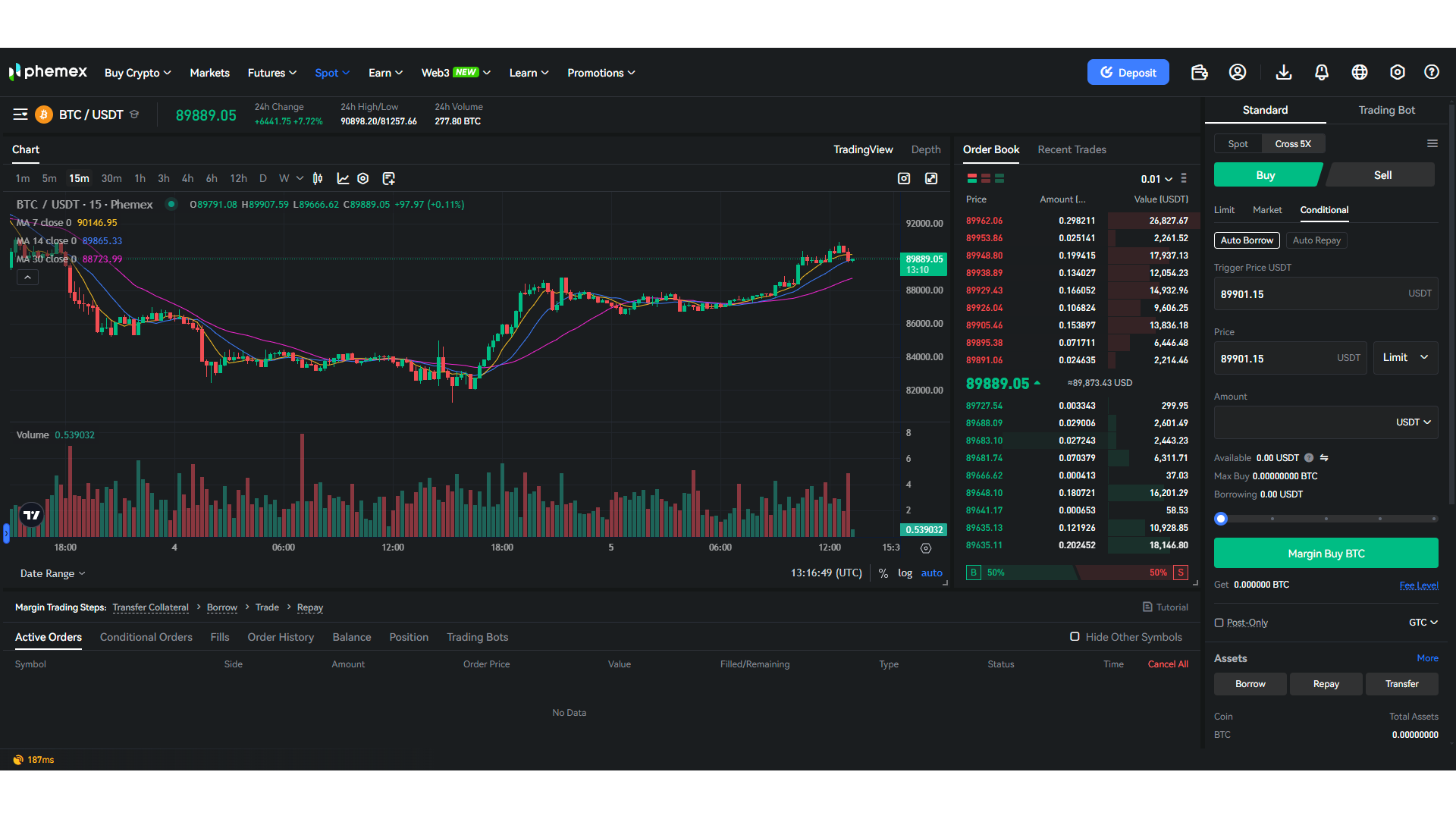This screenshot has height=819, width=1456.
Task: Toggle the chart percent scale
Action: pos(883,573)
